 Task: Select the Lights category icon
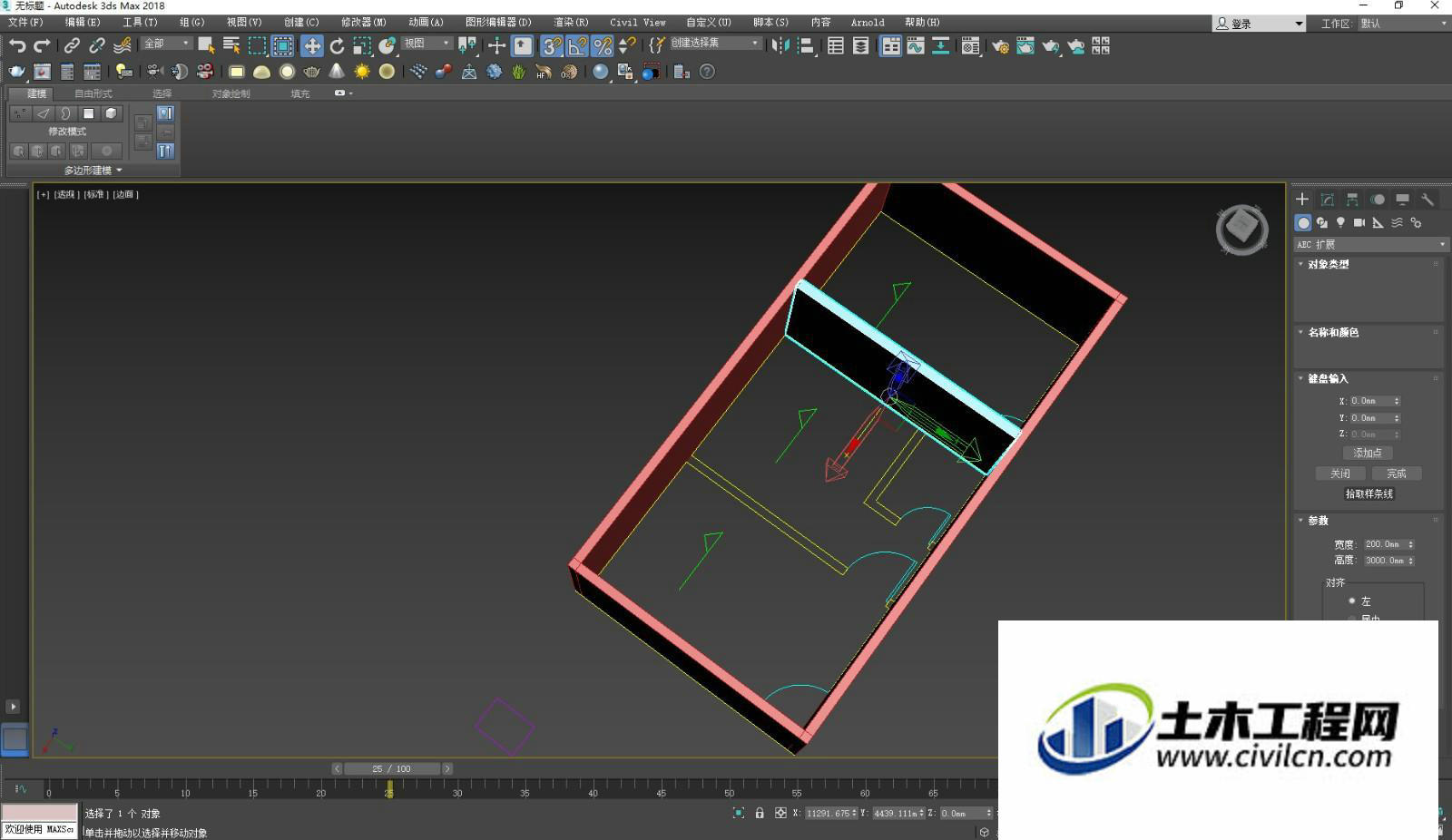click(x=1340, y=222)
